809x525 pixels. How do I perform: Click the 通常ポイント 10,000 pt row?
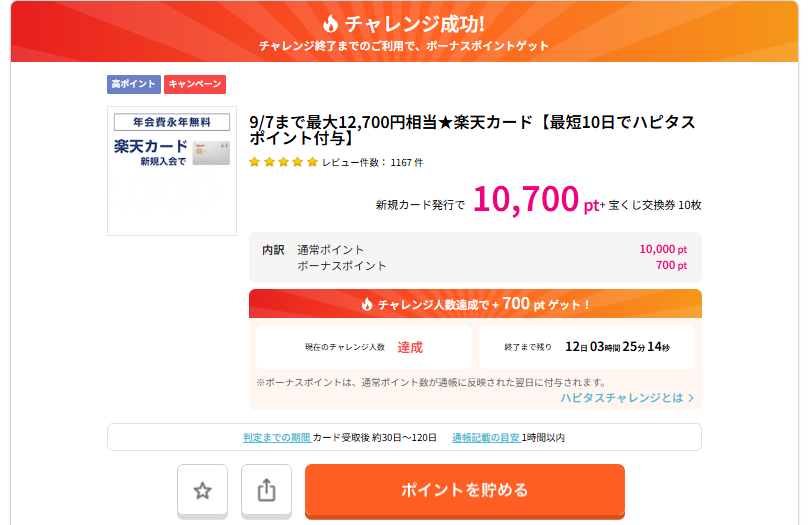coord(475,250)
